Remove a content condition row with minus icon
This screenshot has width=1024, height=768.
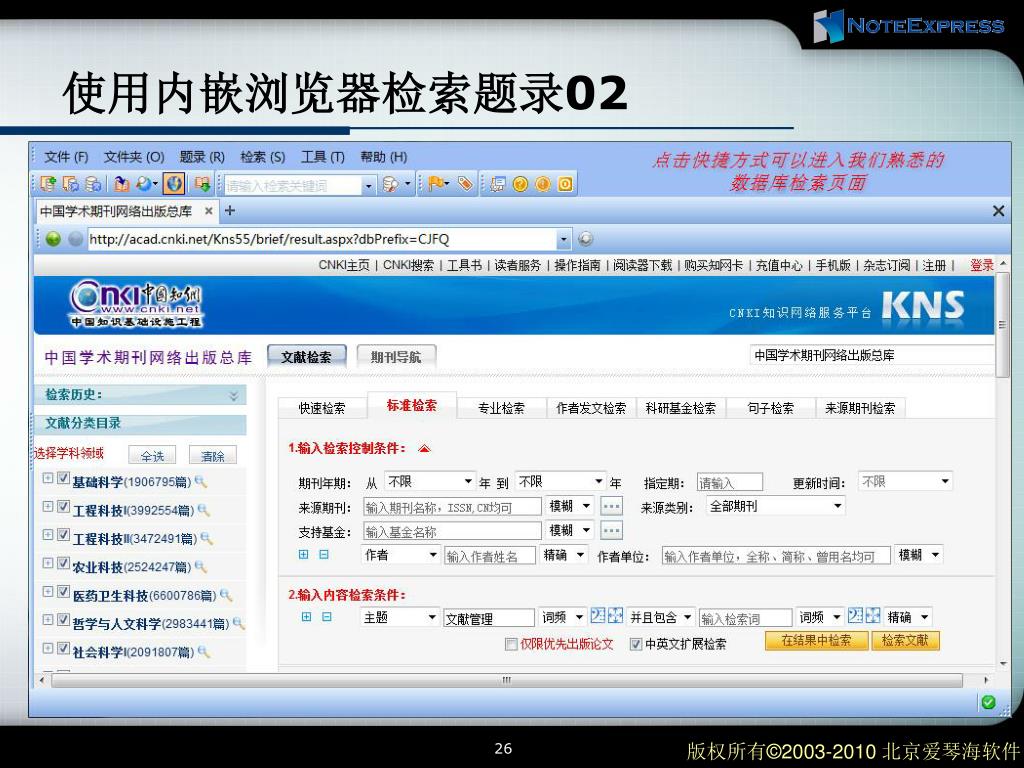[327, 616]
